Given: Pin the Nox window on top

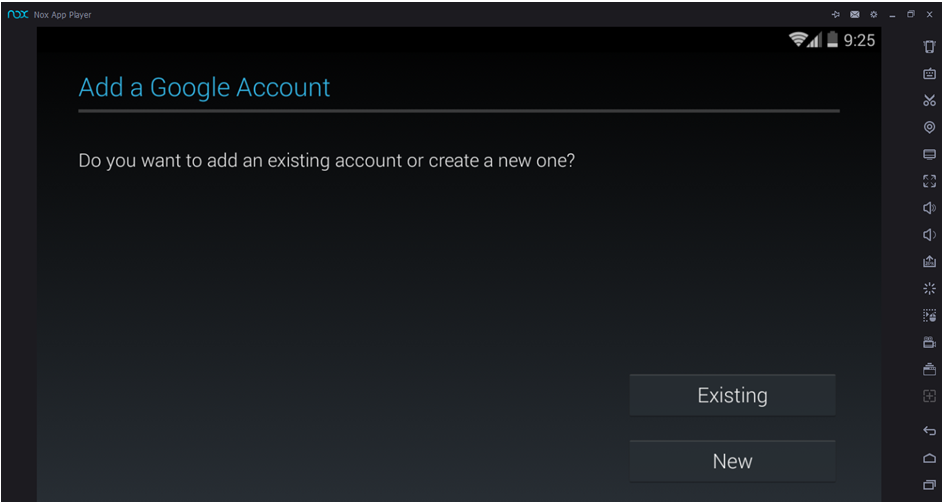Looking at the screenshot, I should pos(836,15).
